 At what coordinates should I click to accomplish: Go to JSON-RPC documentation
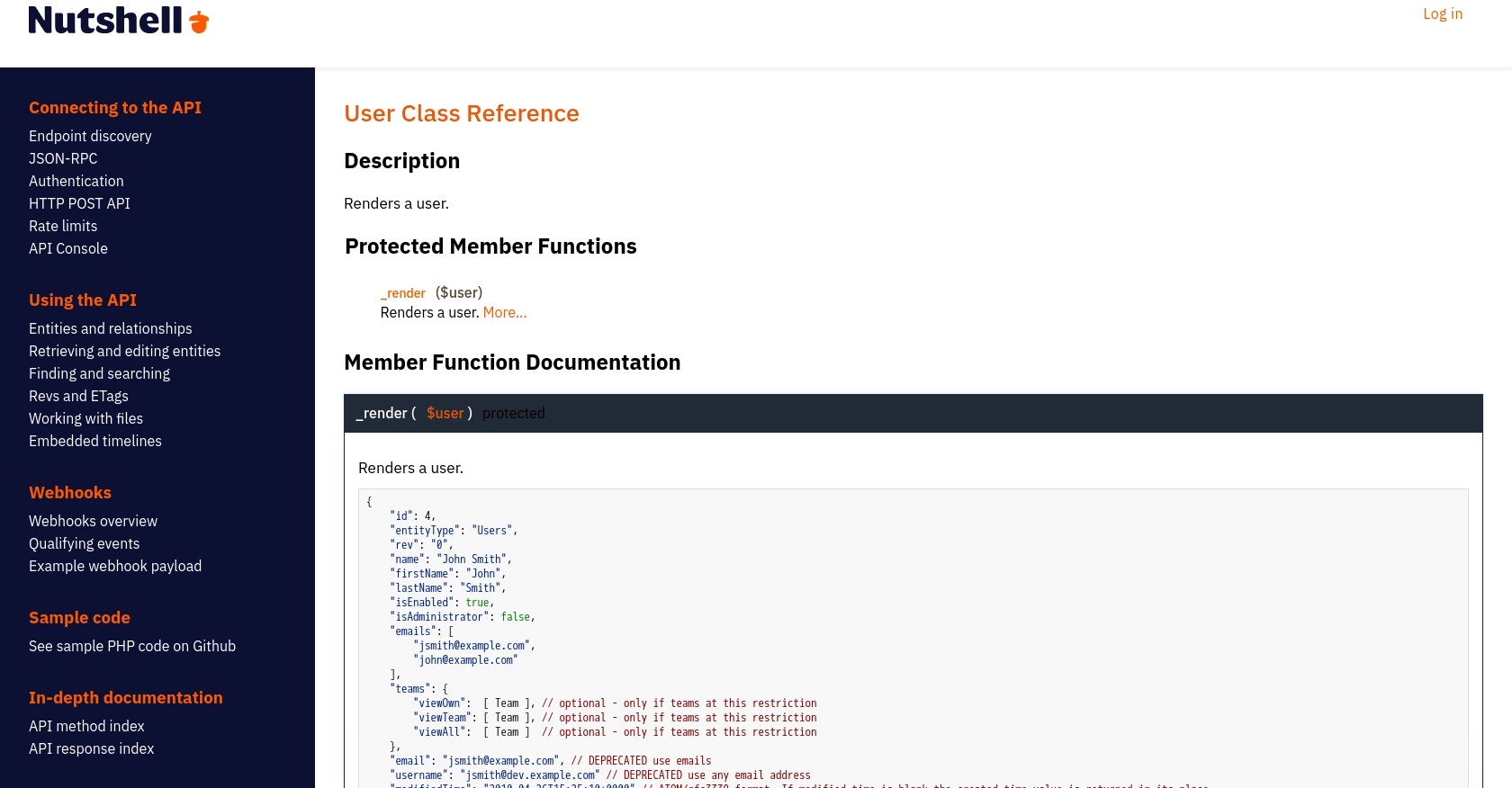[63, 158]
